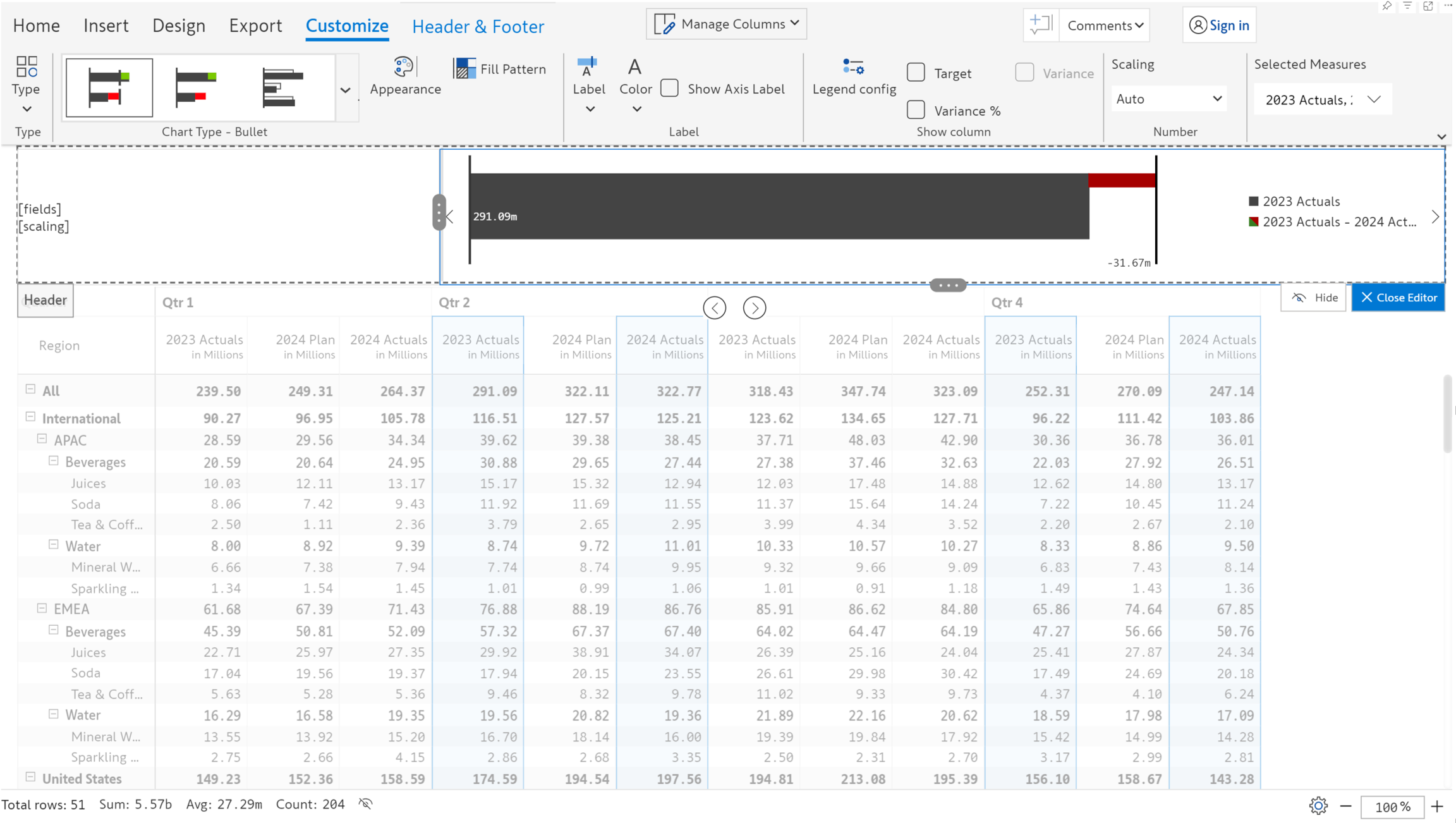Open the Appearance palette icon
This screenshot has height=823, width=1456.
pyautogui.click(x=403, y=67)
